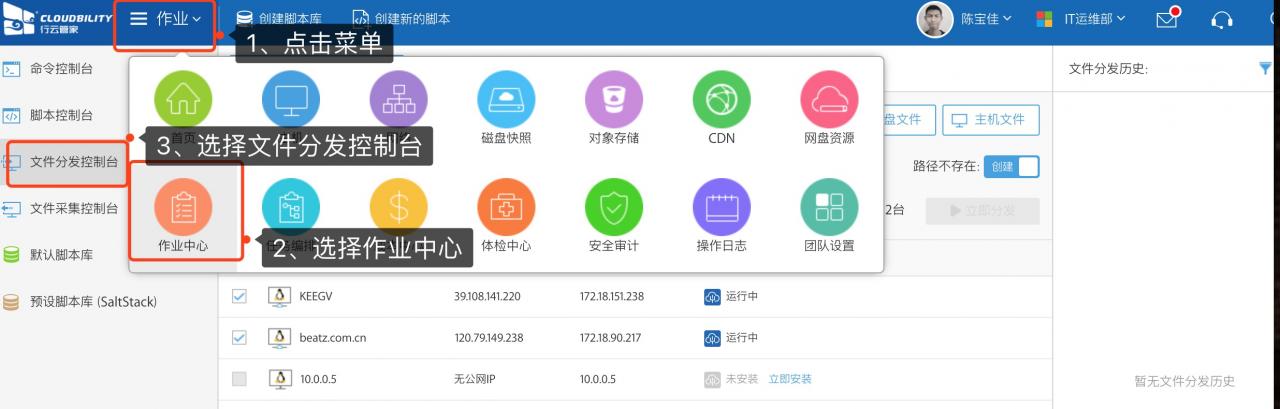Open the 磁盘快照 disk snapshot icon

(x=506, y=100)
